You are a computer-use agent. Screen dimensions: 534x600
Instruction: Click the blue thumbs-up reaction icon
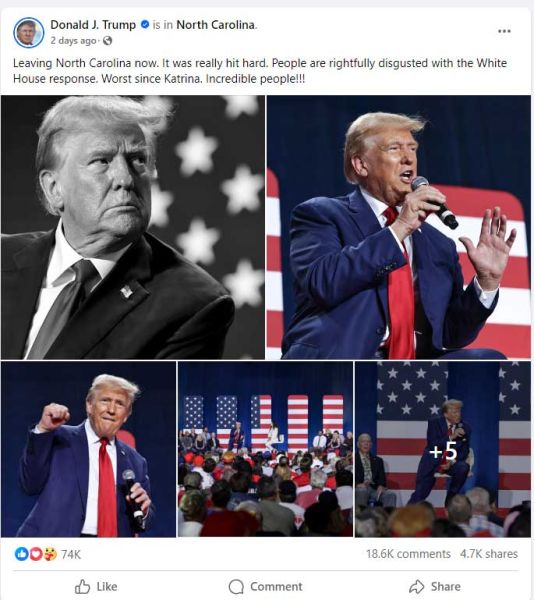[21, 554]
